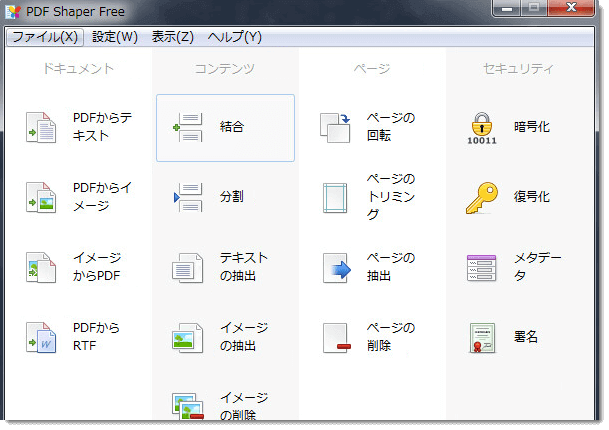Minimize the PDF Shaper Free window

pos(506,8)
